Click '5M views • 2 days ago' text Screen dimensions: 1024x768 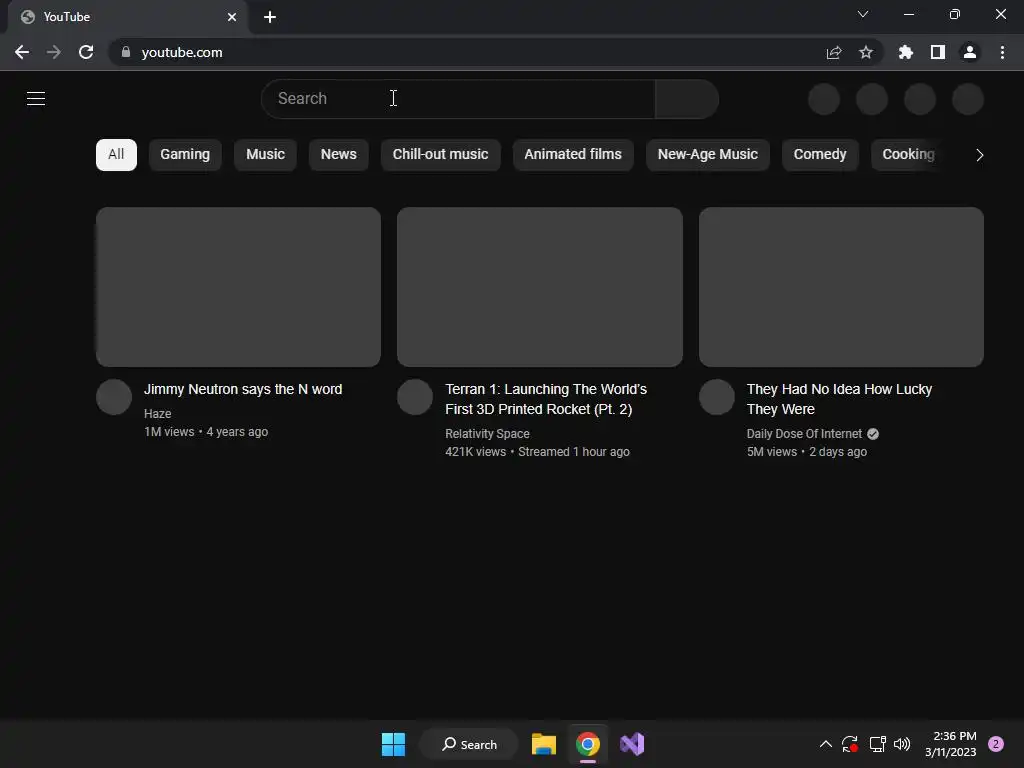coord(807,452)
